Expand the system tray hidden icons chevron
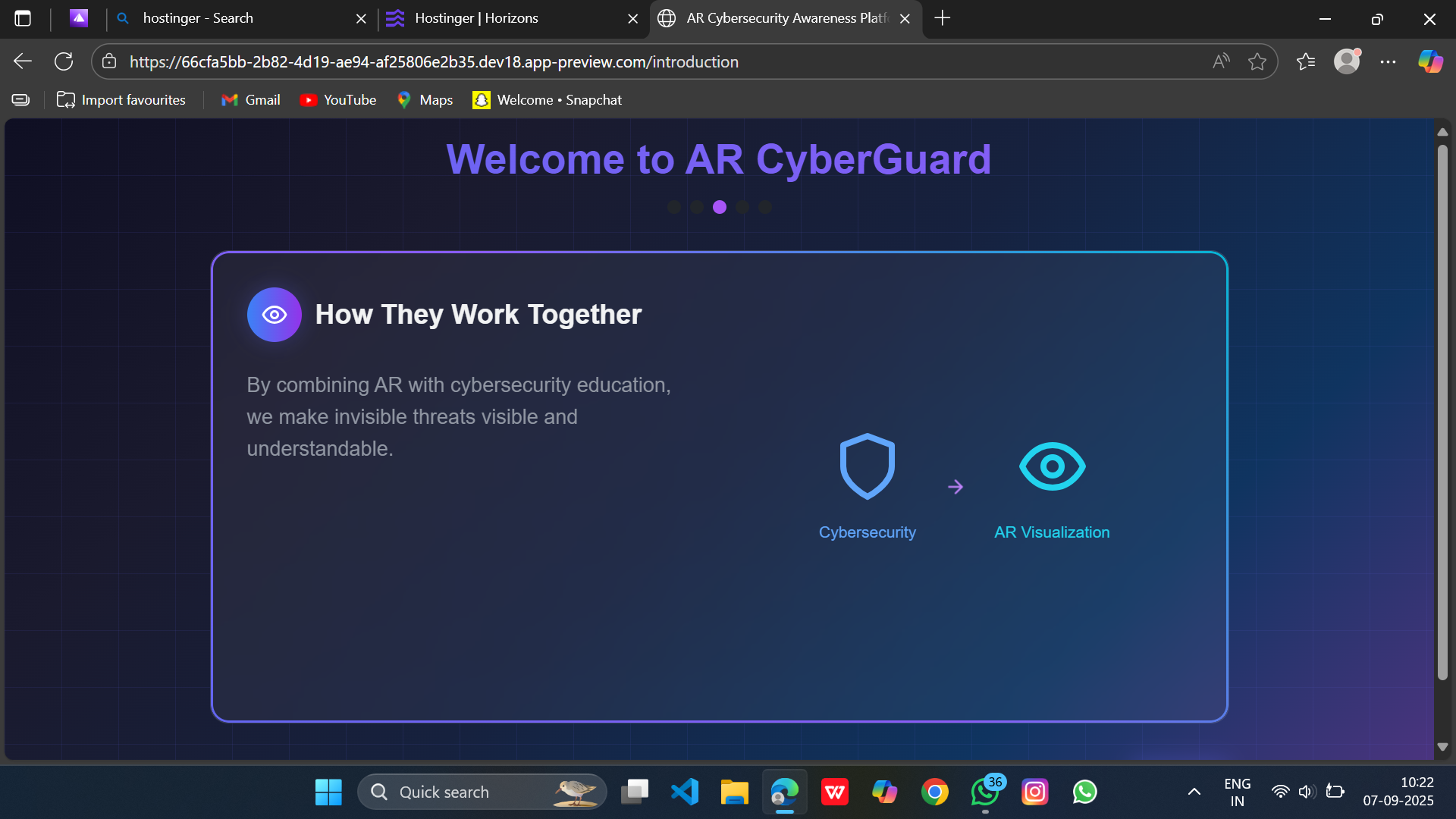The width and height of the screenshot is (1456, 819). click(1194, 792)
